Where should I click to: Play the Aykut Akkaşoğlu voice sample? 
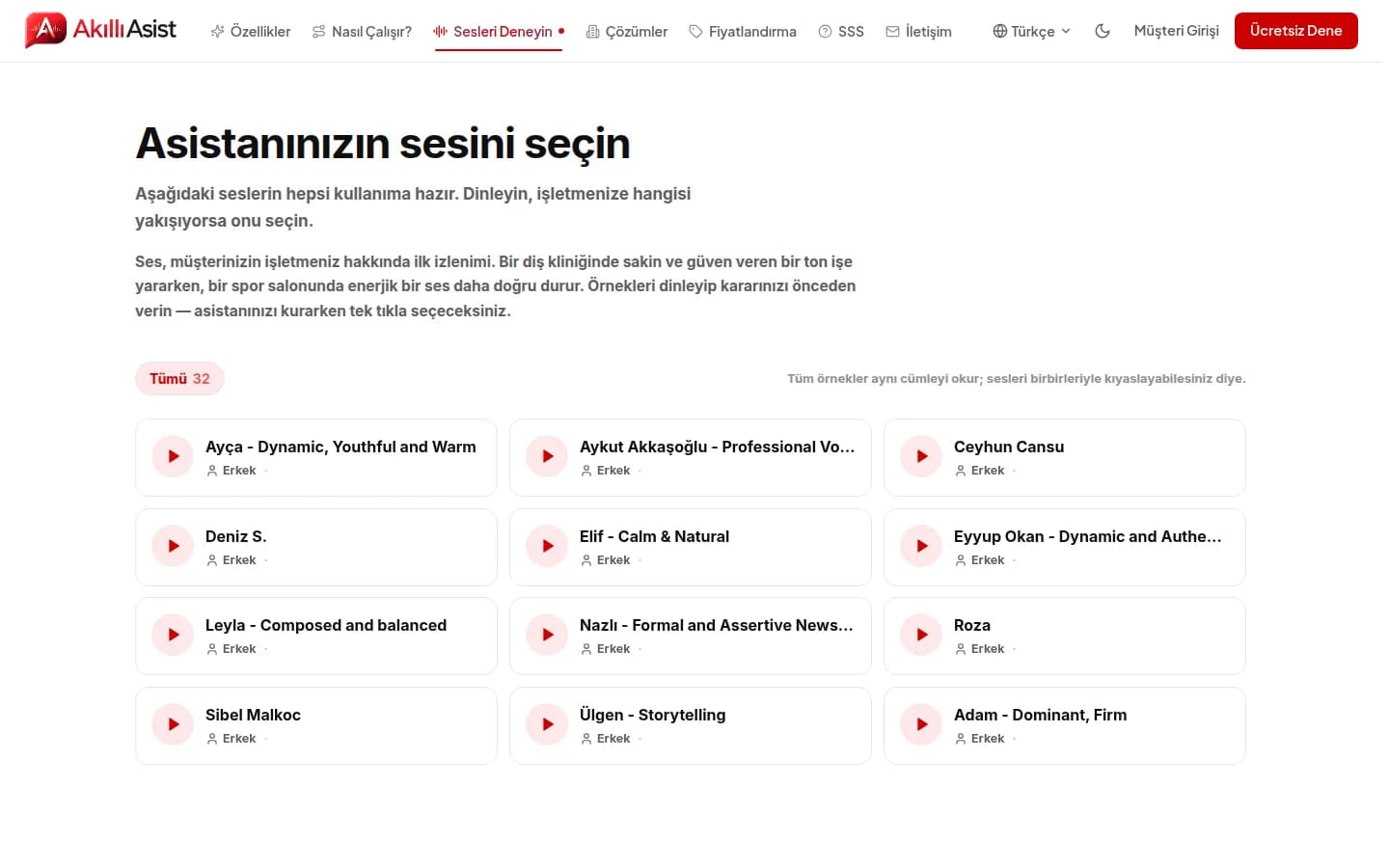(x=548, y=456)
